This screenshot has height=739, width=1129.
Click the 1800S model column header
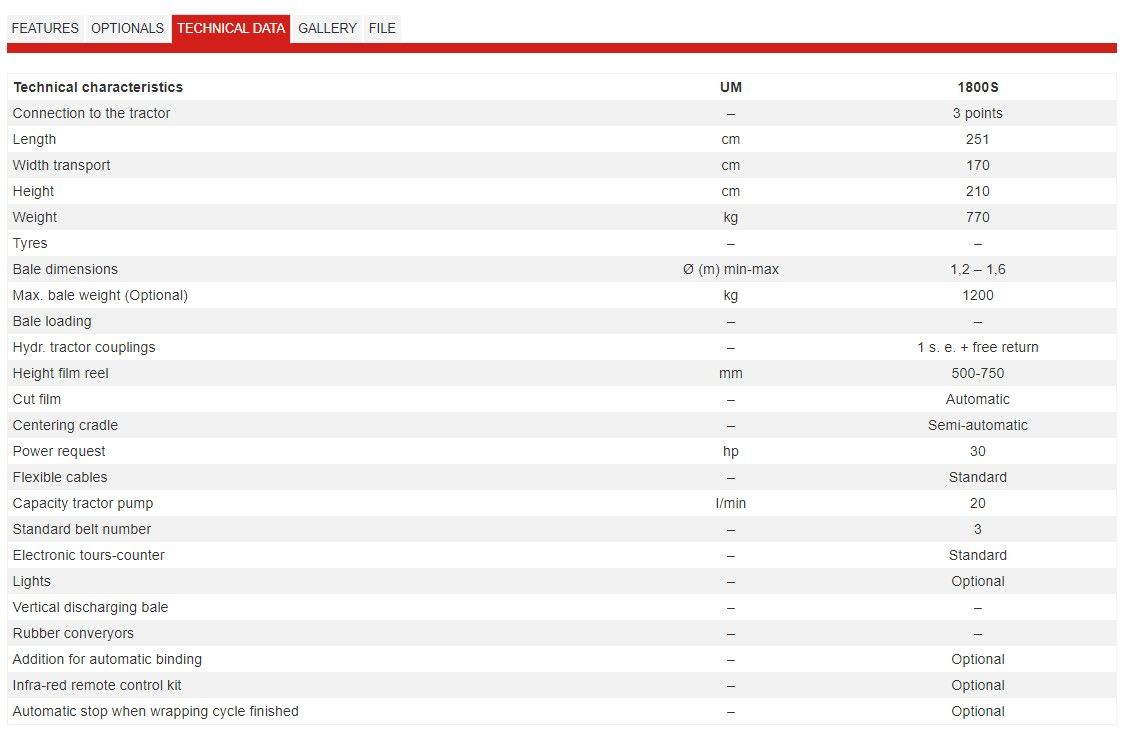click(977, 87)
